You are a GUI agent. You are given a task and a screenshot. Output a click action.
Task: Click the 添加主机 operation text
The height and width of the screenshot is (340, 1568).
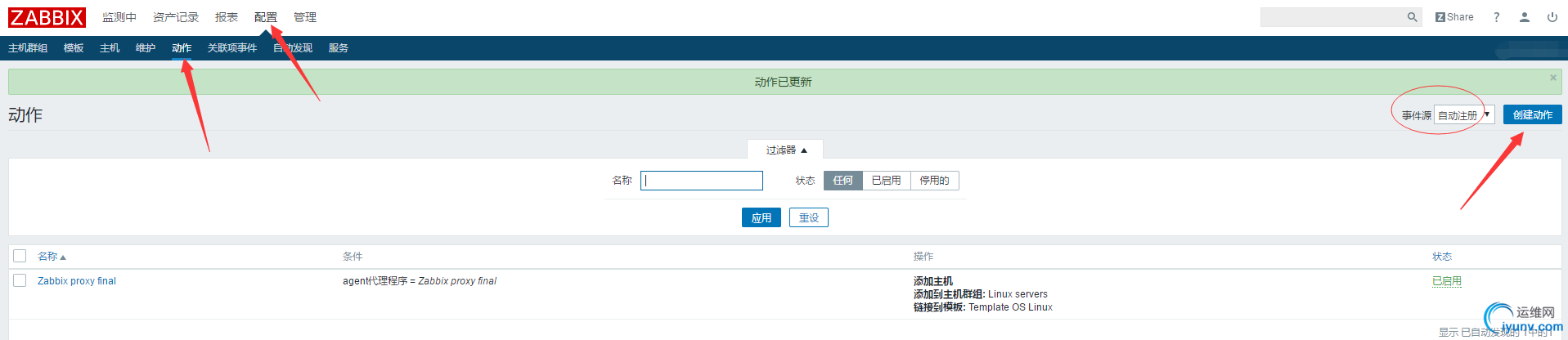(x=933, y=281)
